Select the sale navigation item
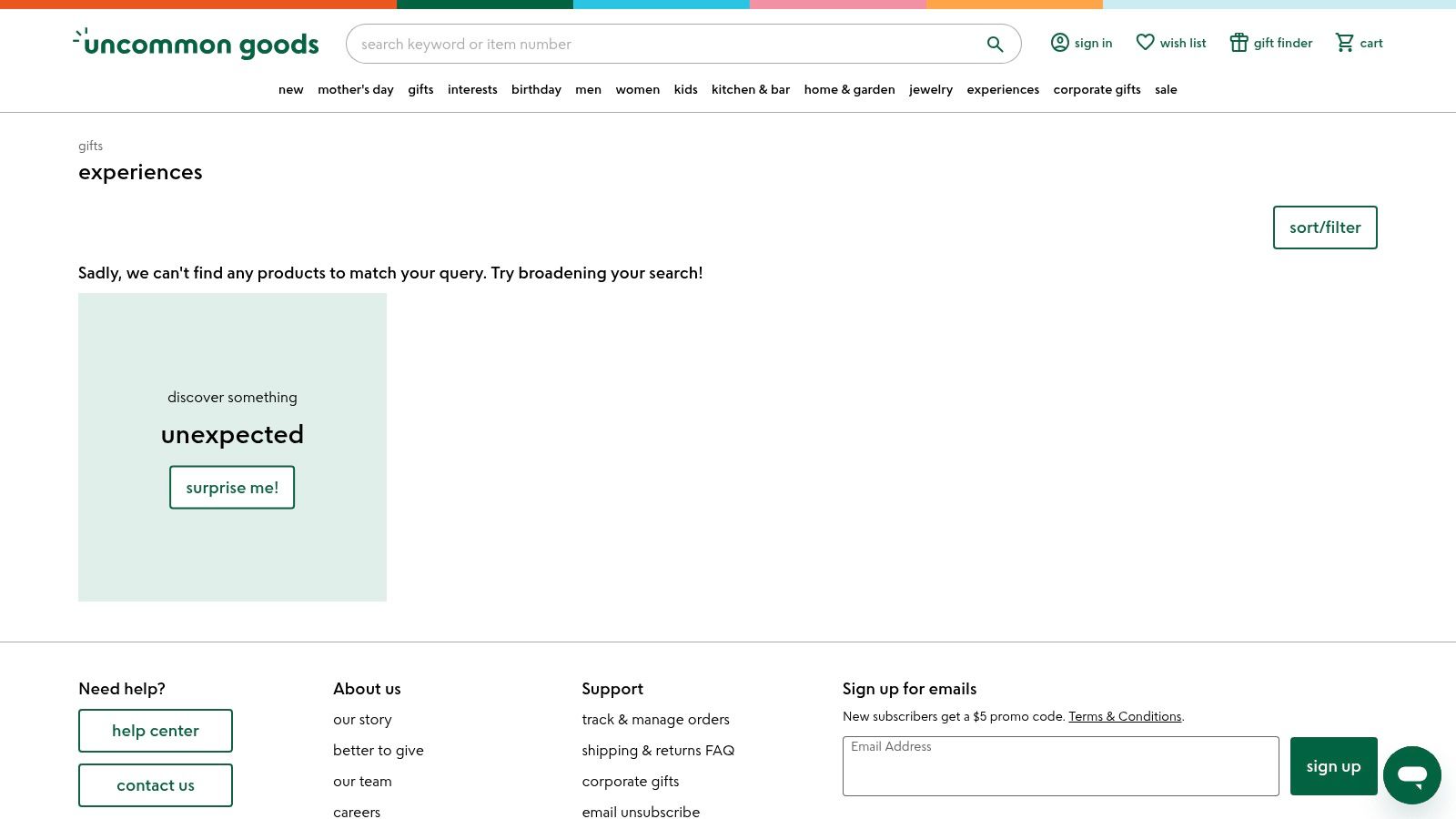The width and height of the screenshot is (1456, 819). [x=1166, y=89]
